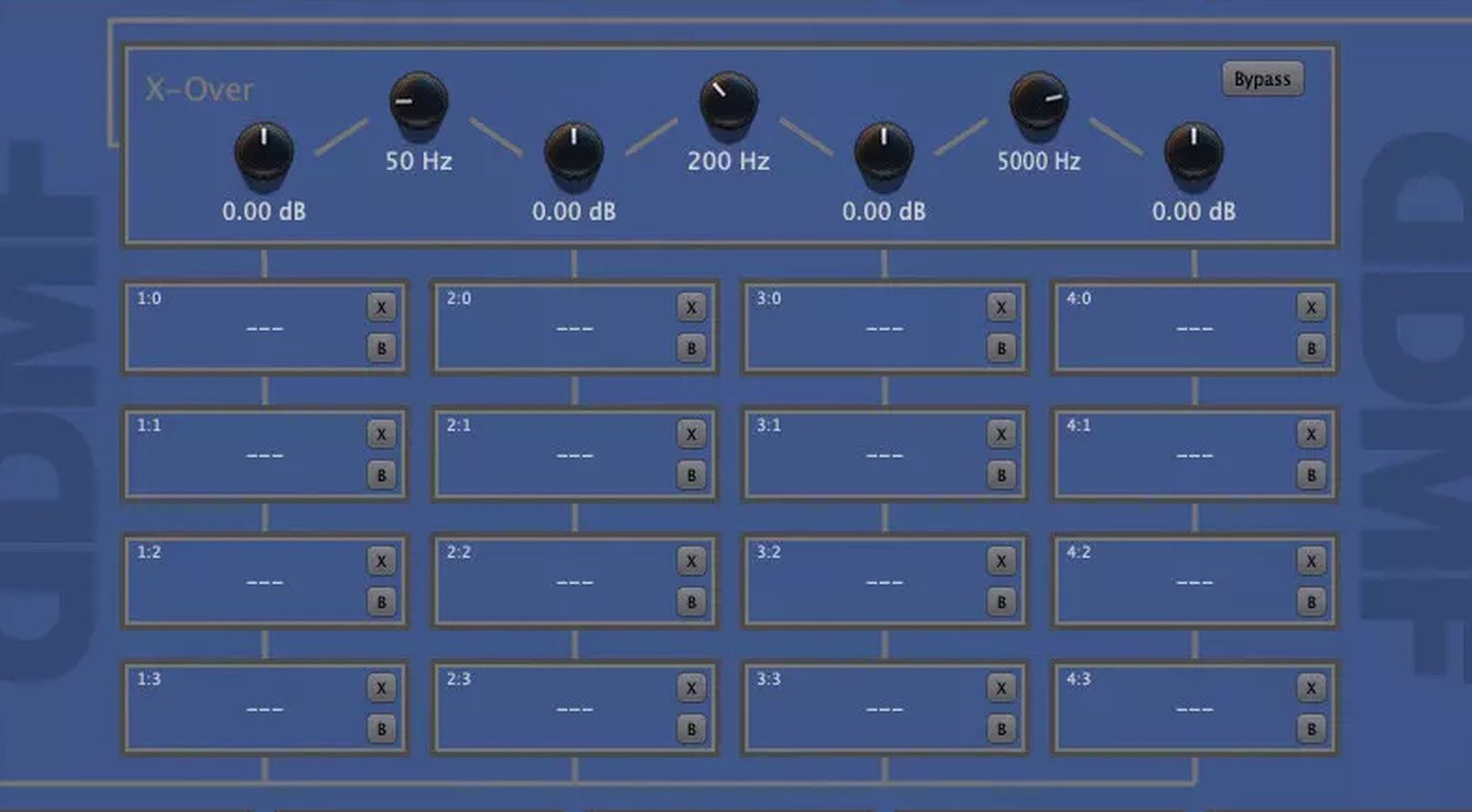Viewport: 1472px width, 812px height.
Task: Click X button on slot 4:2
Action: (x=1311, y=562)
